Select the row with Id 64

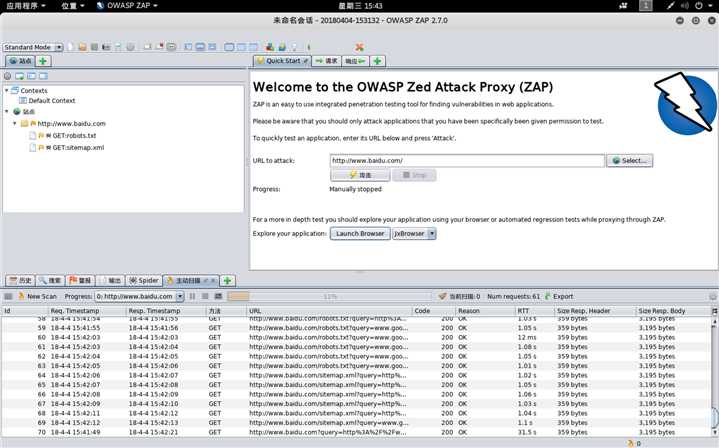[358, 375]
